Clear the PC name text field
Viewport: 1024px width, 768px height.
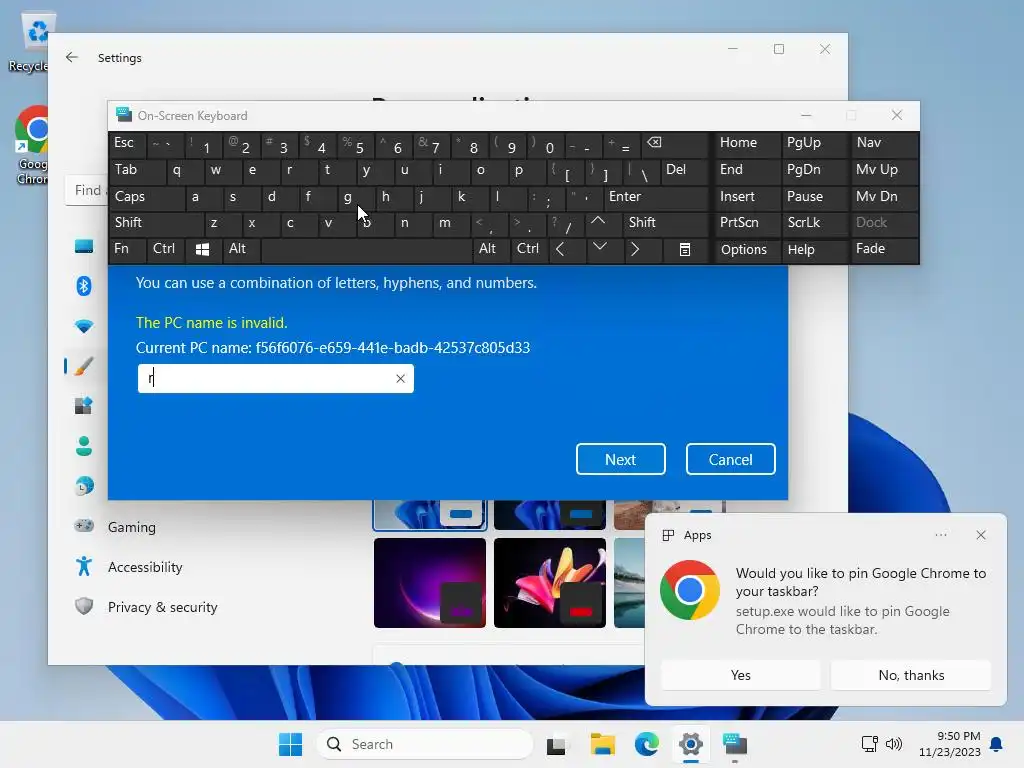400,379
